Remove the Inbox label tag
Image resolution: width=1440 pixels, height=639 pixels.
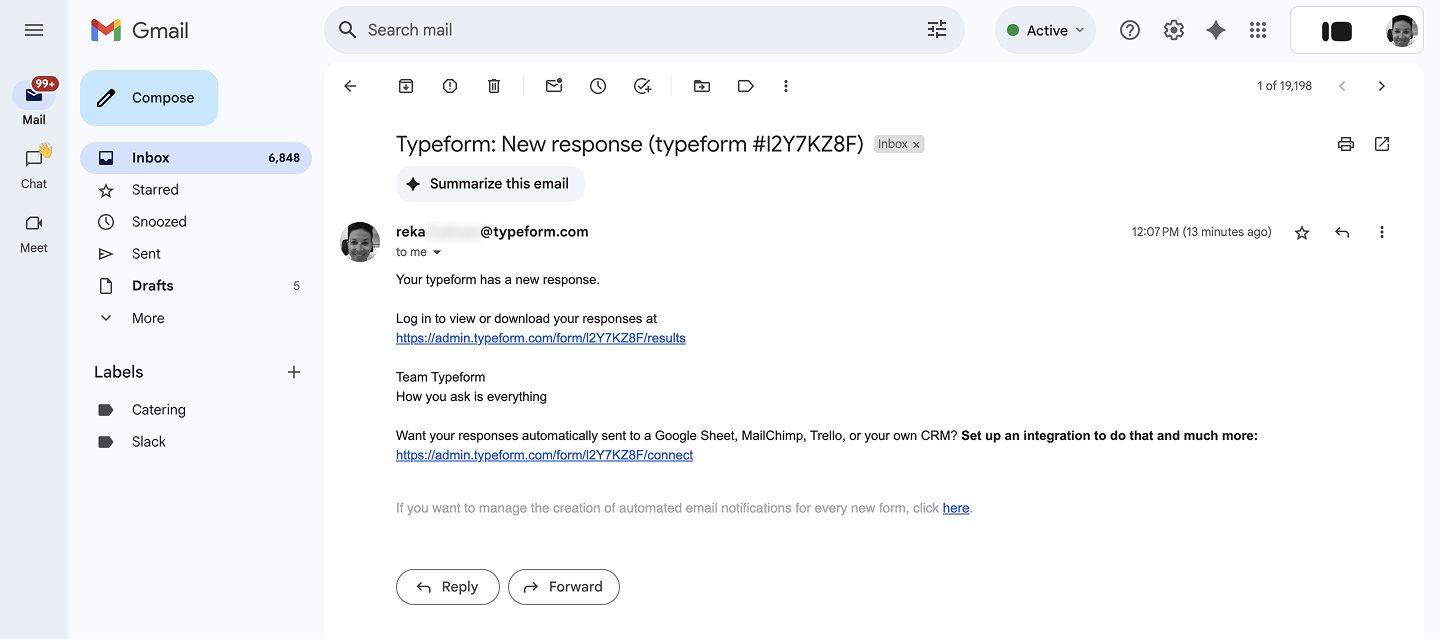click(x=916, y=144)
